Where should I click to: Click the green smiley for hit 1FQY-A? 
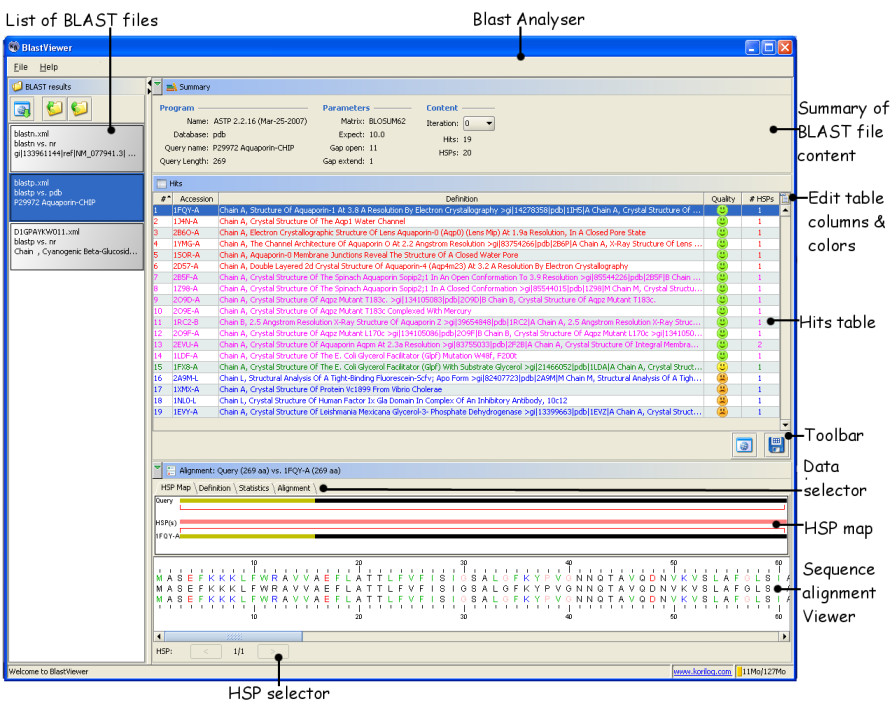click(x=722, y=210)
